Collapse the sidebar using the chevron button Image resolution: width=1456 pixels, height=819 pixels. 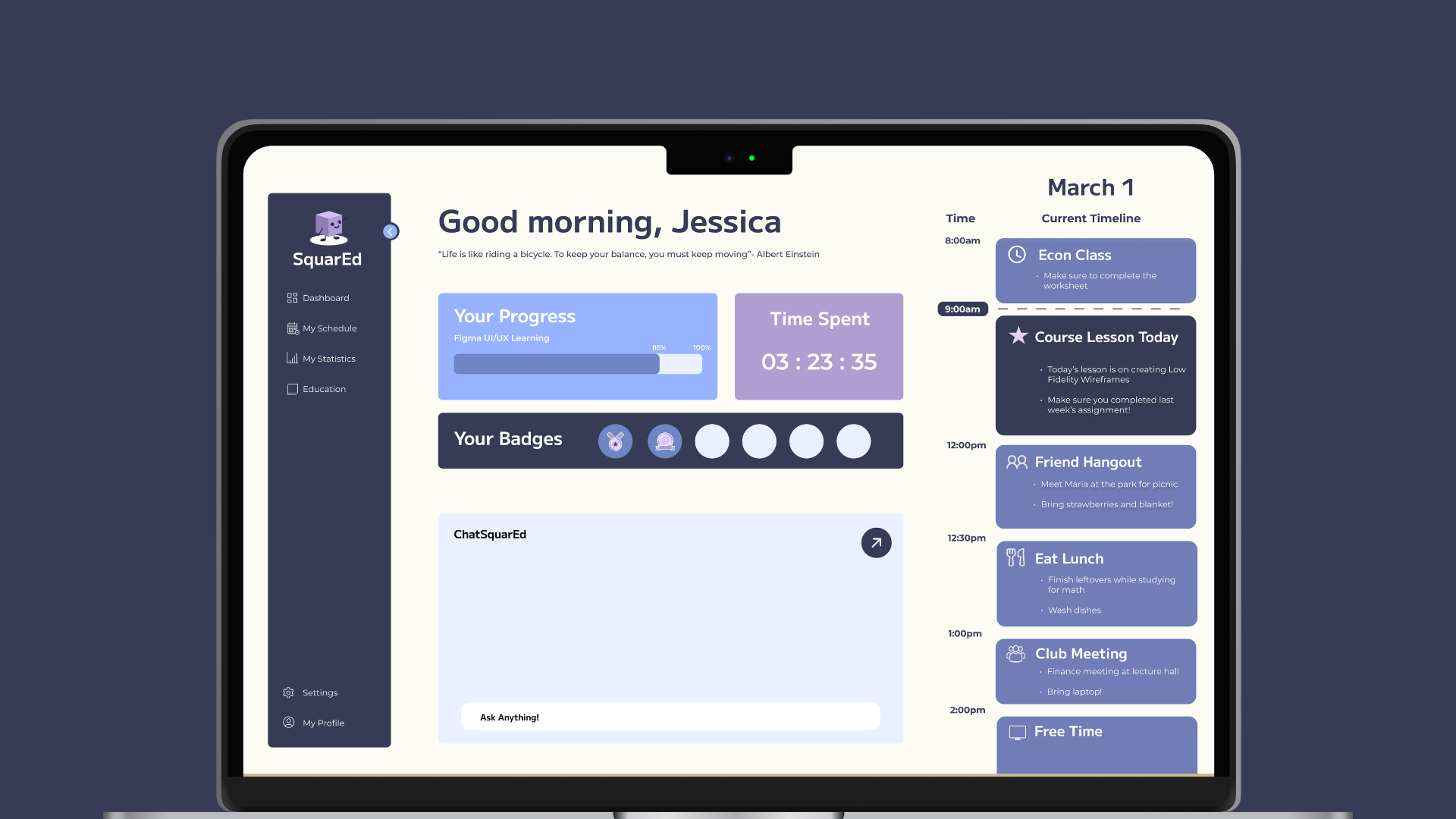click(391, 232)
